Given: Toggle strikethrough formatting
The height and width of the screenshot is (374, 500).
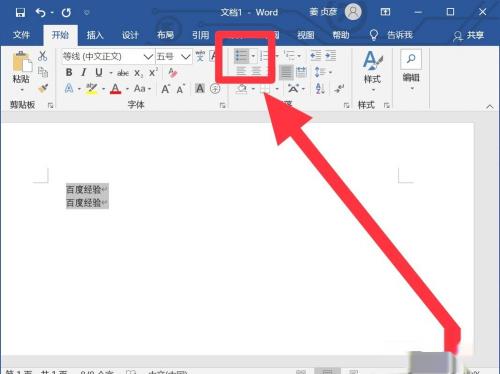Looking at the screenshot, I should [123, 73].
